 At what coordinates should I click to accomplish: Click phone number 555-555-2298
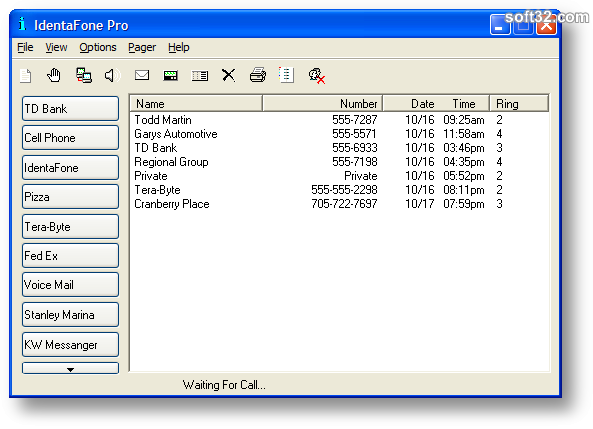coord(345,190)
